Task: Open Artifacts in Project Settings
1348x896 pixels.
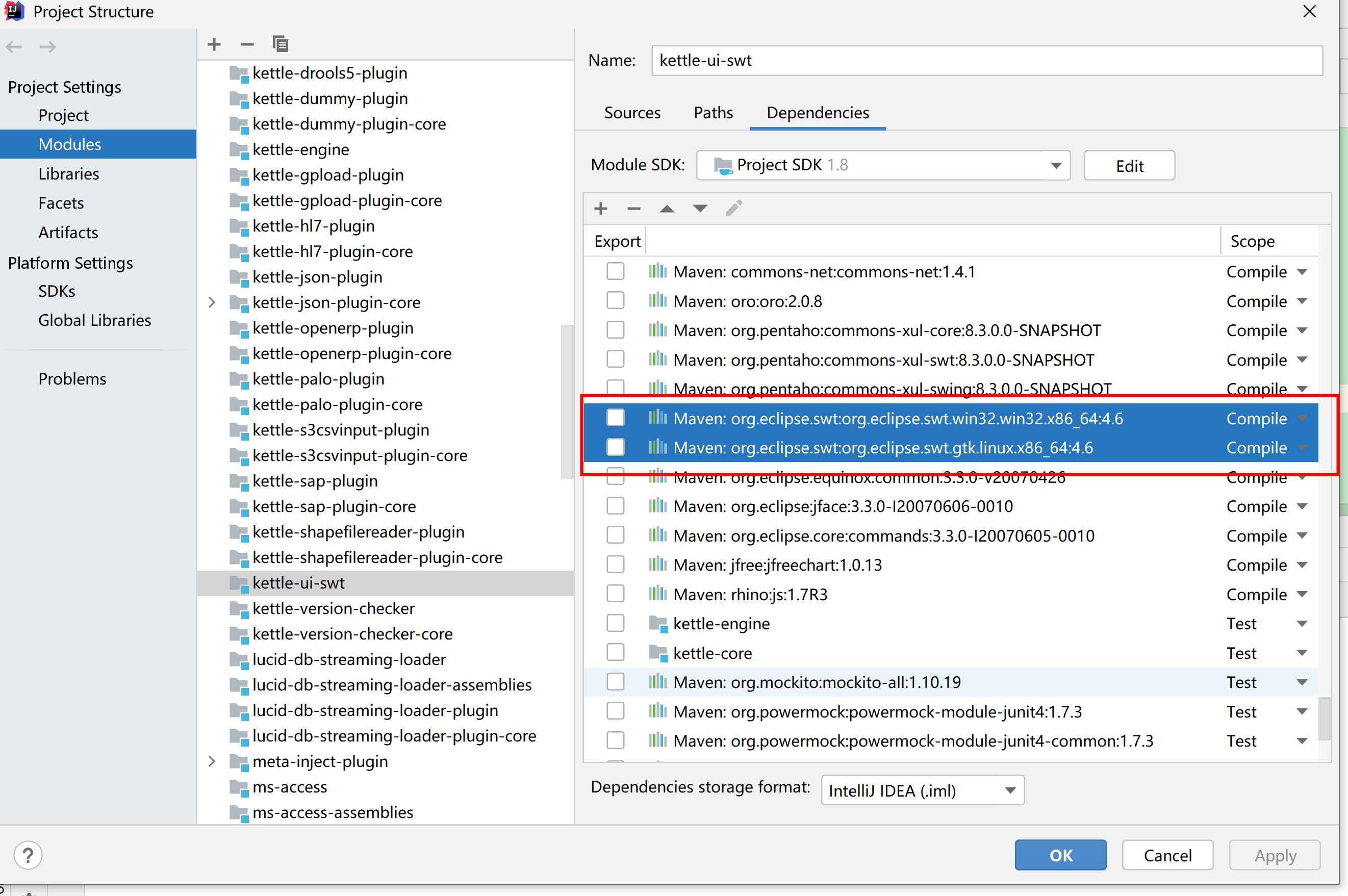Action: (x=68, y=233)
